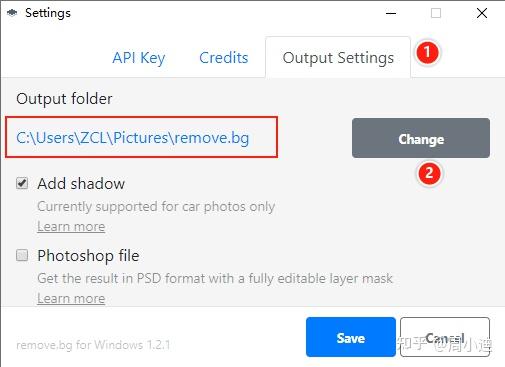Cancel the settings changes

[x=445, y=337]
